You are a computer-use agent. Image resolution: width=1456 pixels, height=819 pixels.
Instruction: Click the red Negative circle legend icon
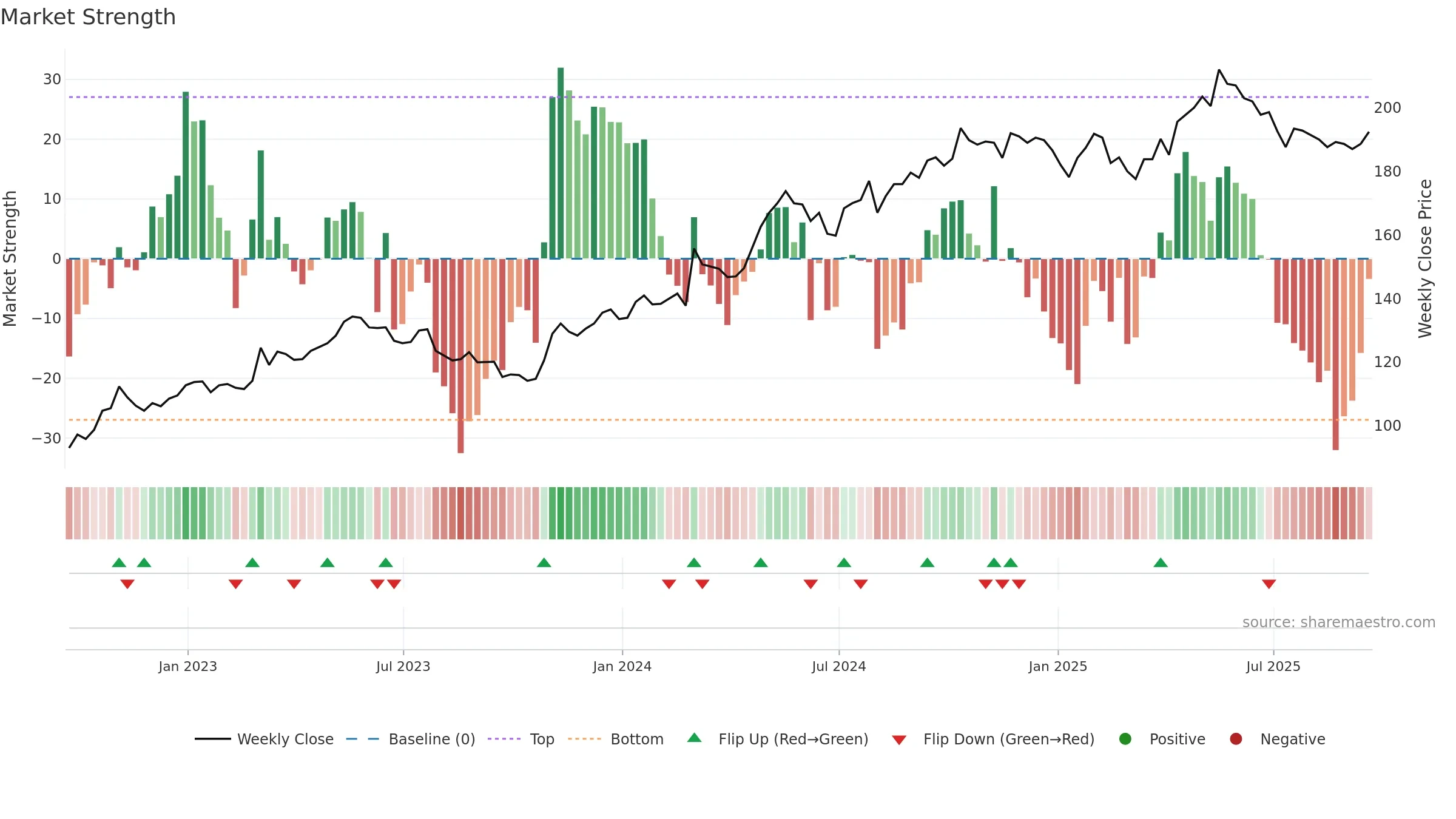tap(1236, 739)
